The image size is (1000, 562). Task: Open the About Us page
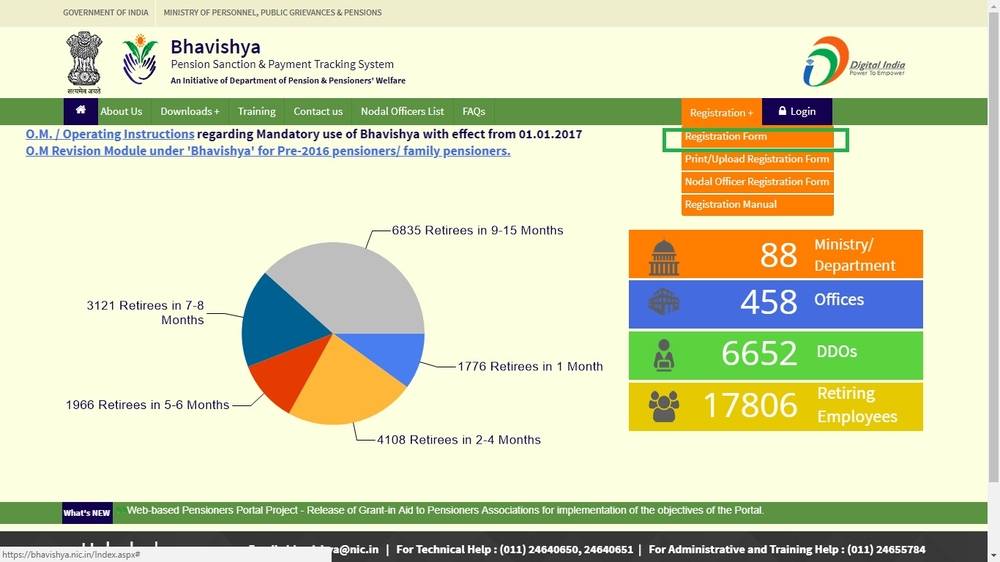(121, 112)
